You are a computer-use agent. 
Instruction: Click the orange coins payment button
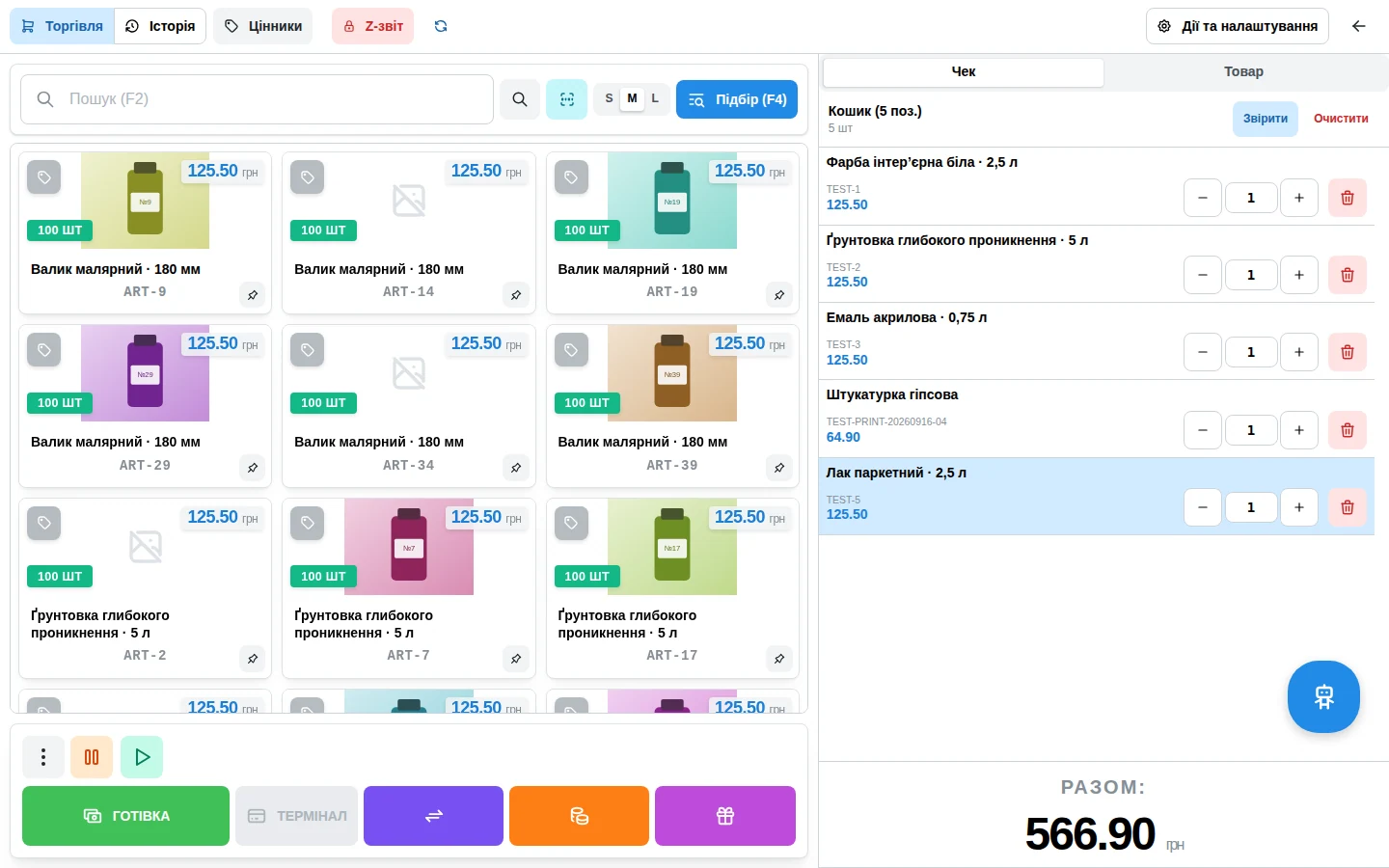pos(579,816)
